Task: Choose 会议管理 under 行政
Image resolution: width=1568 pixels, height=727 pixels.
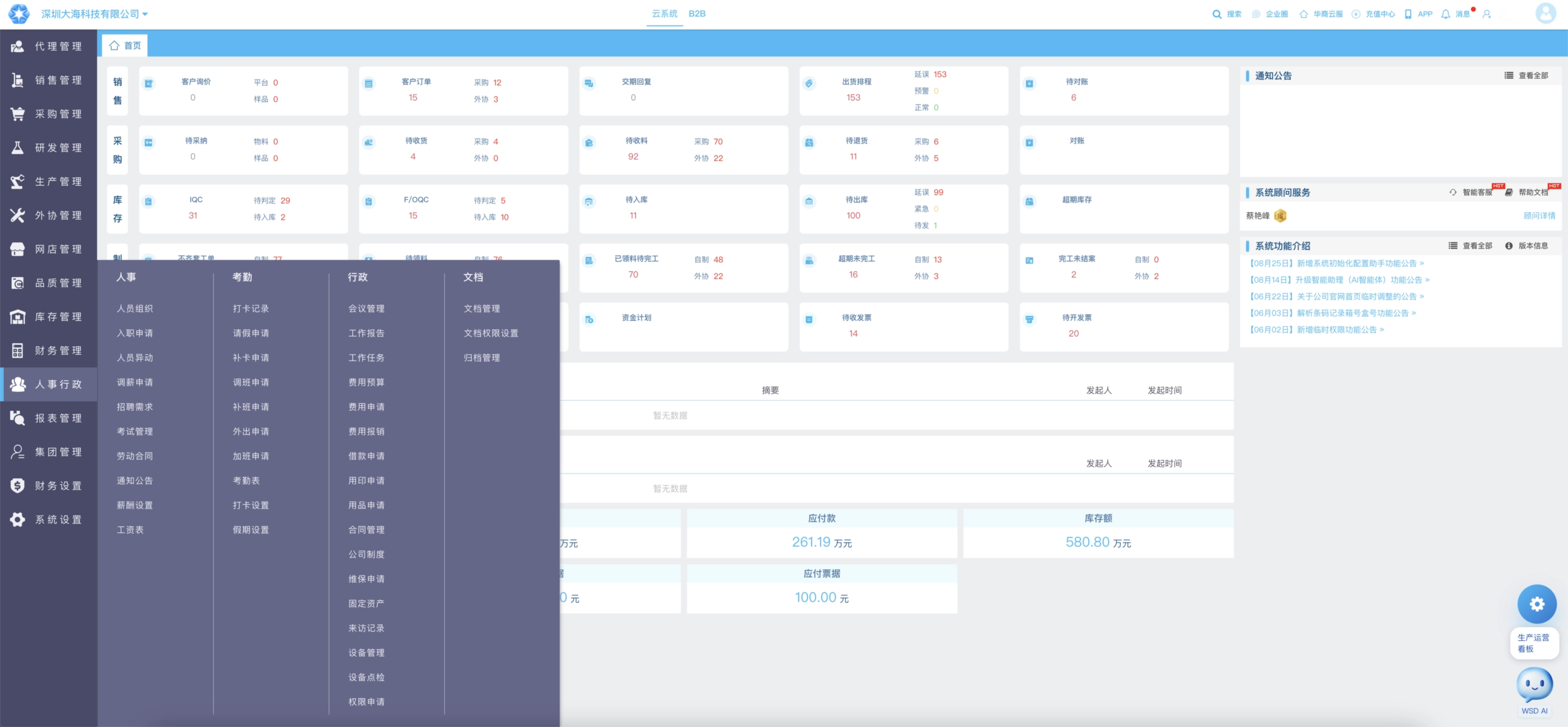Action: pos(367,309)
